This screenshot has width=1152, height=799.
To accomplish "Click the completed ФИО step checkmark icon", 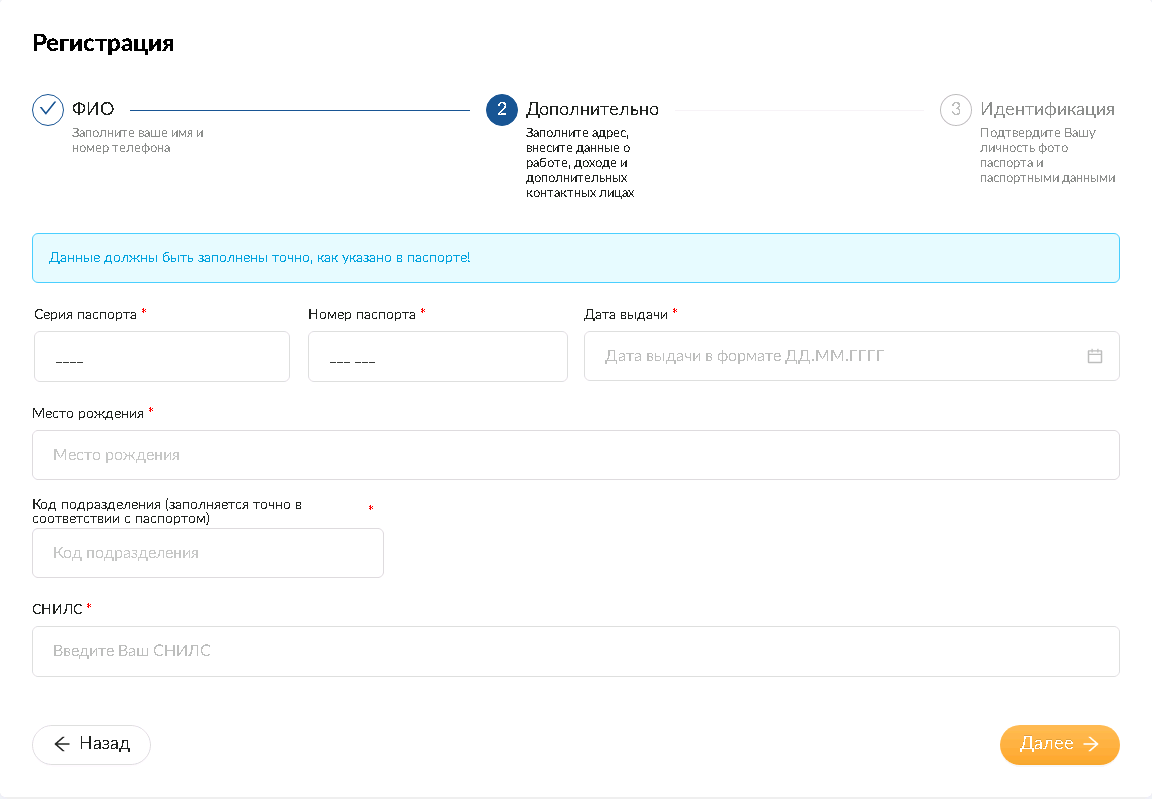I will click(48, 110).
